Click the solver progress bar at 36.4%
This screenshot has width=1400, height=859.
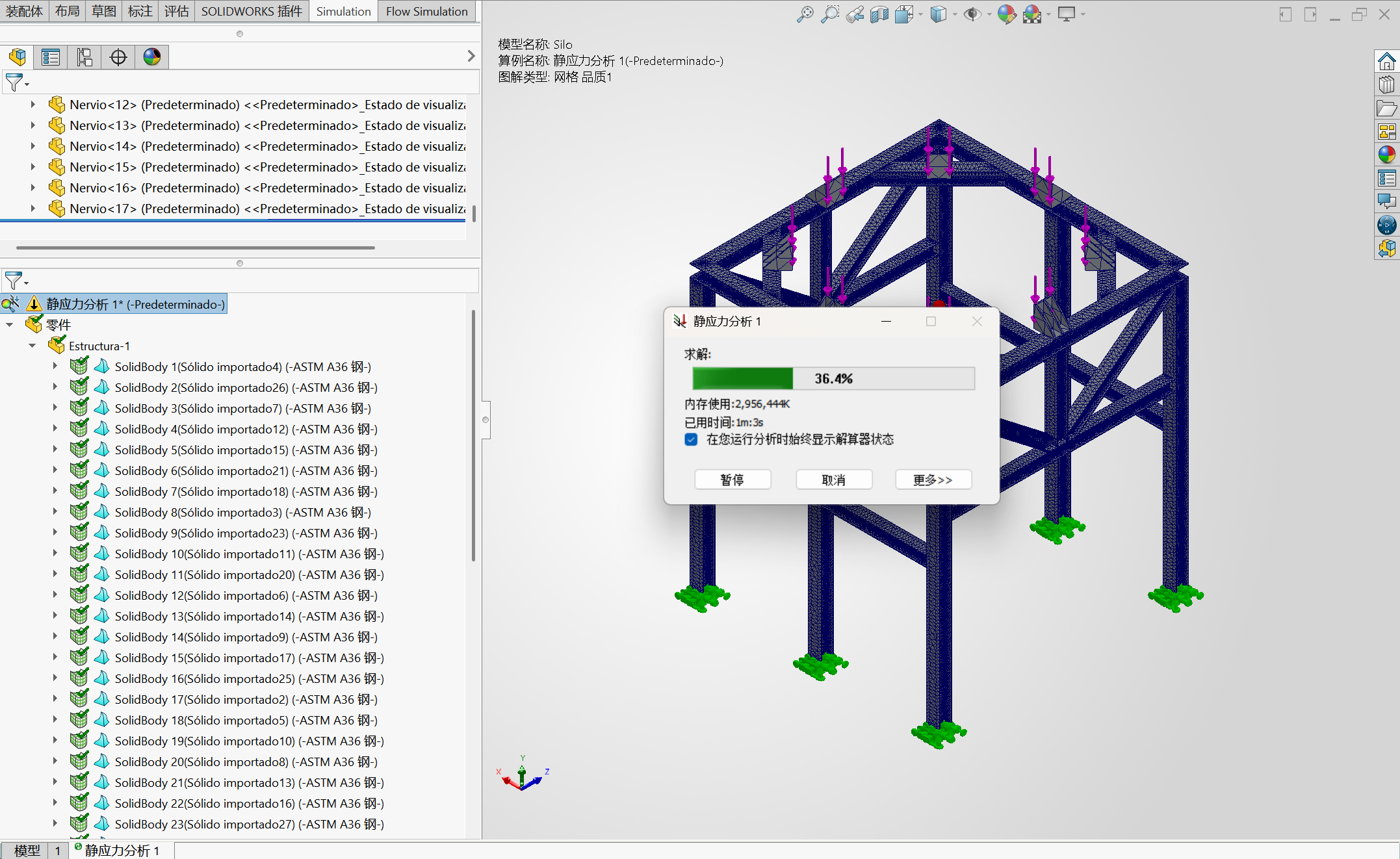tap(834, 378)
